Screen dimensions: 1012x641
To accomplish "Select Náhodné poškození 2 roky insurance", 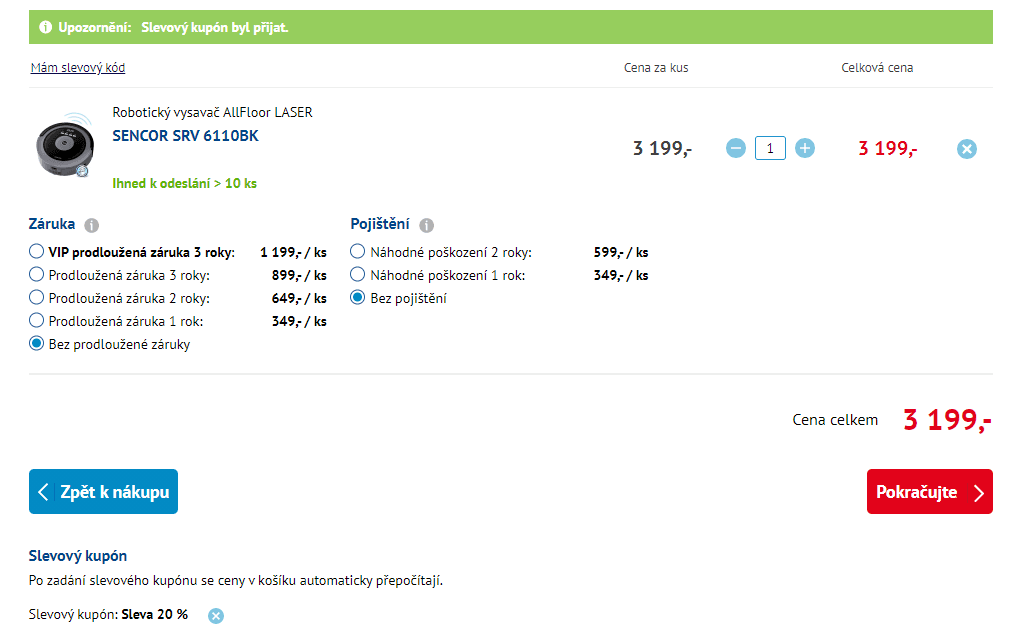I will tap(358, 252).
